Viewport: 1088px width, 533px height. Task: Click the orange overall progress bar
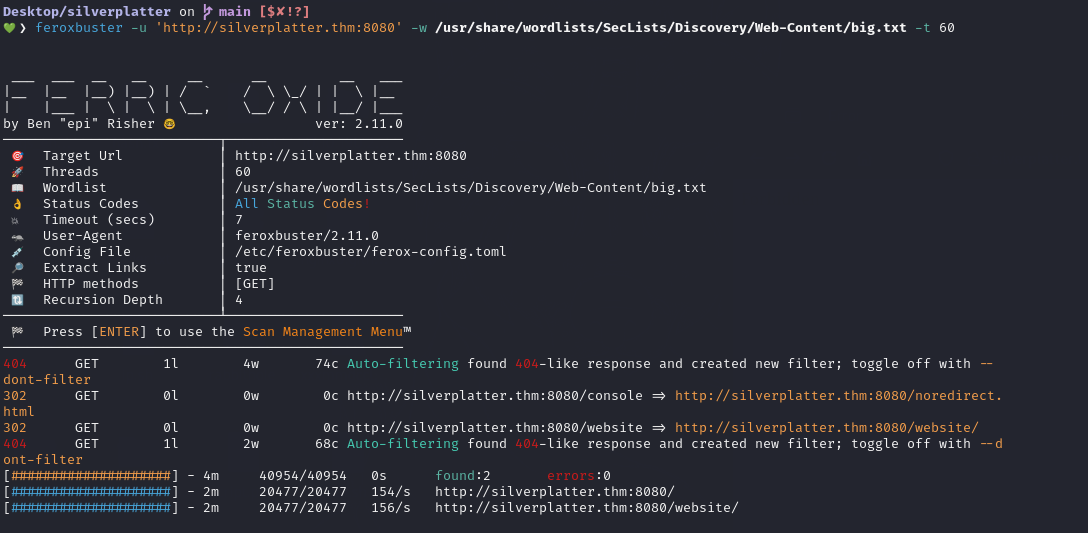click(x=92, y=476)
